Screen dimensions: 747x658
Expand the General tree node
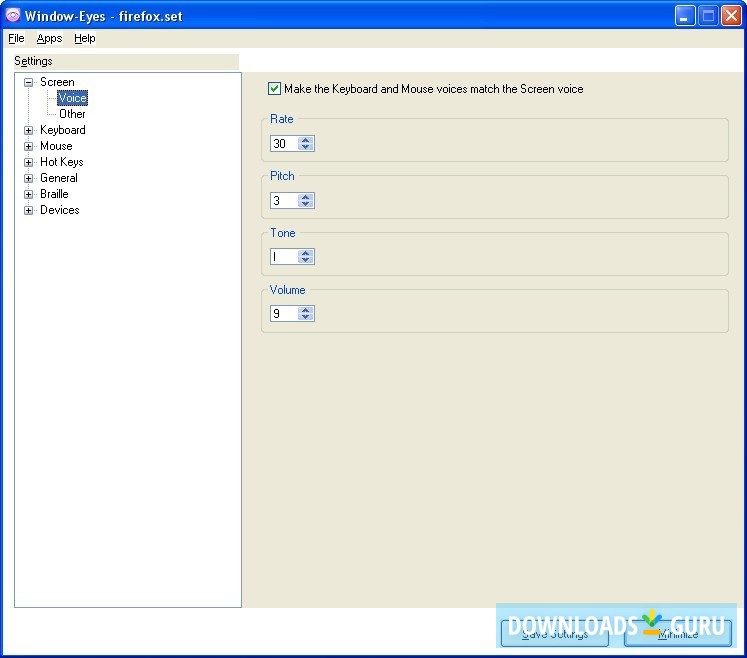(x=29, y=178)
